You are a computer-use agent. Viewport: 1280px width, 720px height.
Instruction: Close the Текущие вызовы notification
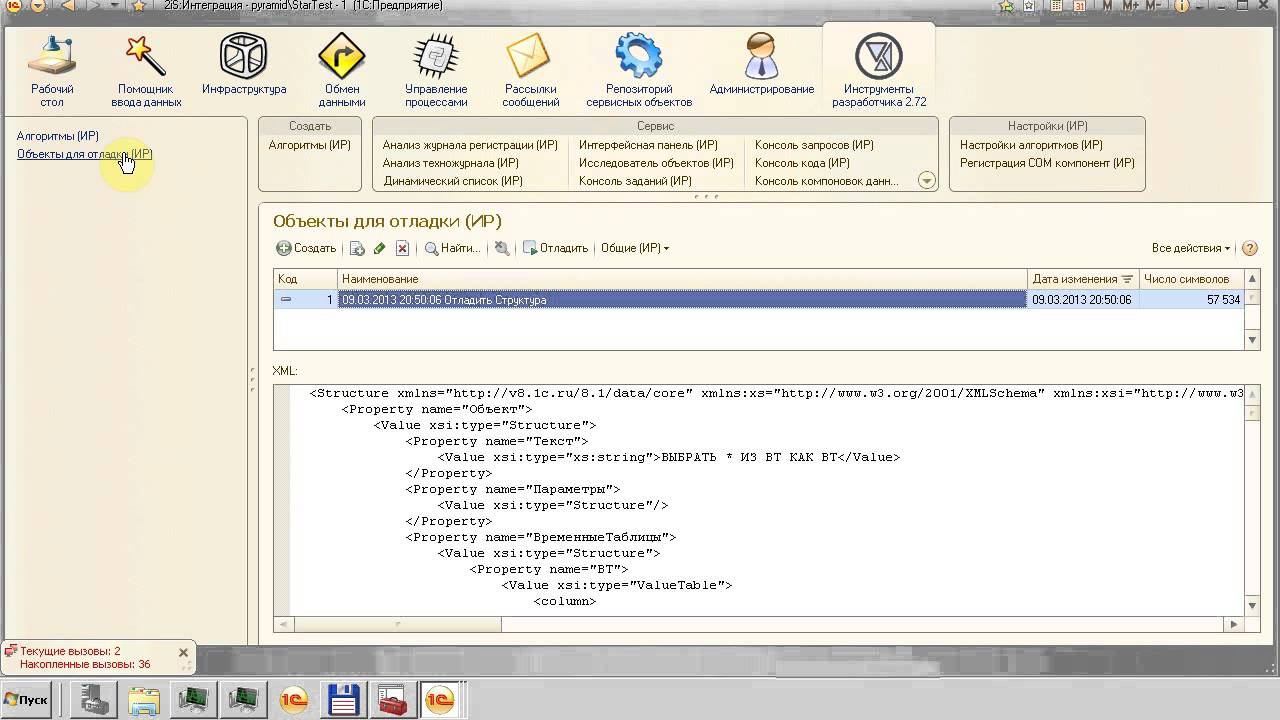click(183, 652)
